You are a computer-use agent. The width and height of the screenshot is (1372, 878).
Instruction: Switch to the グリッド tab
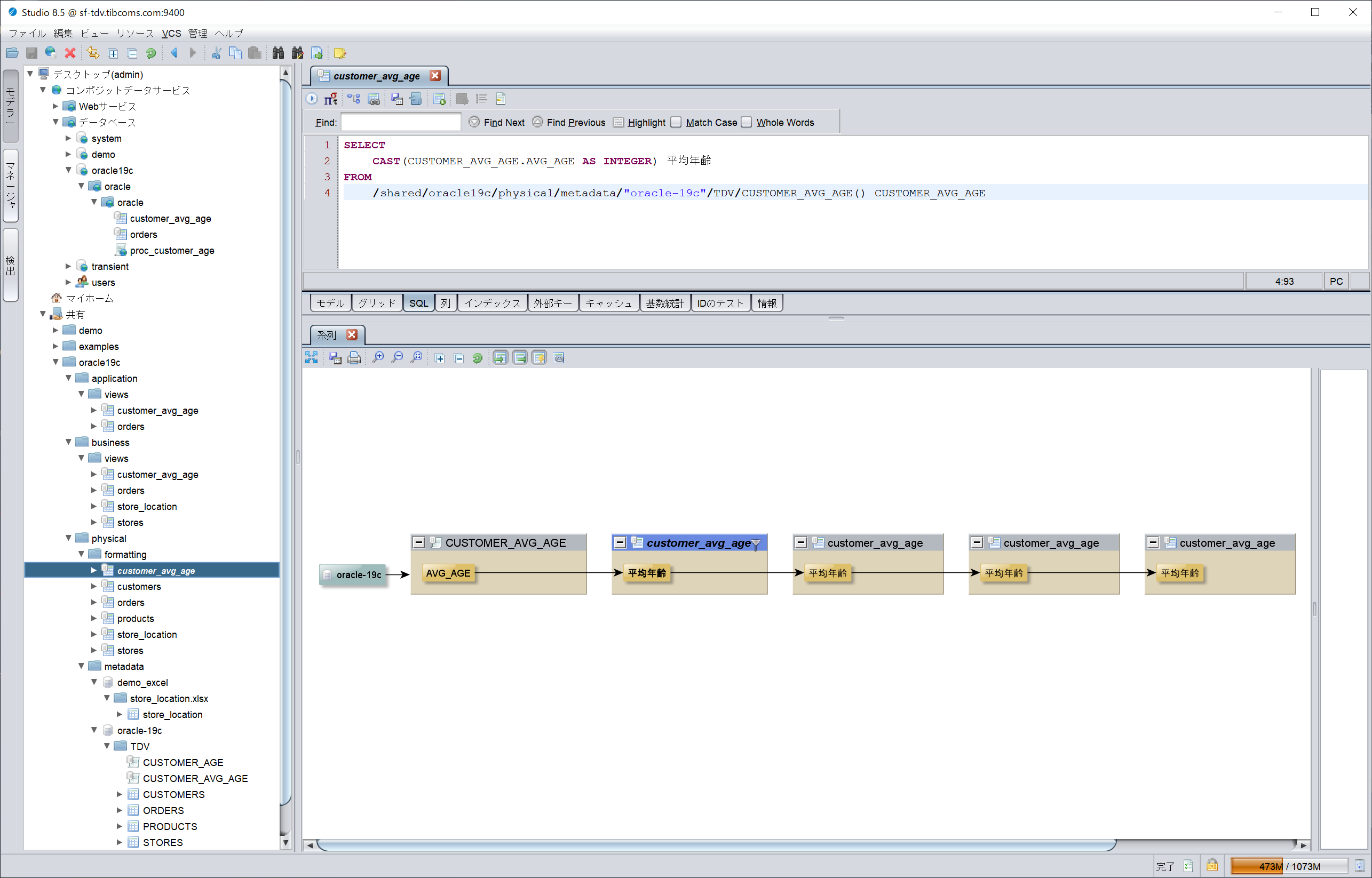point(377,303)
